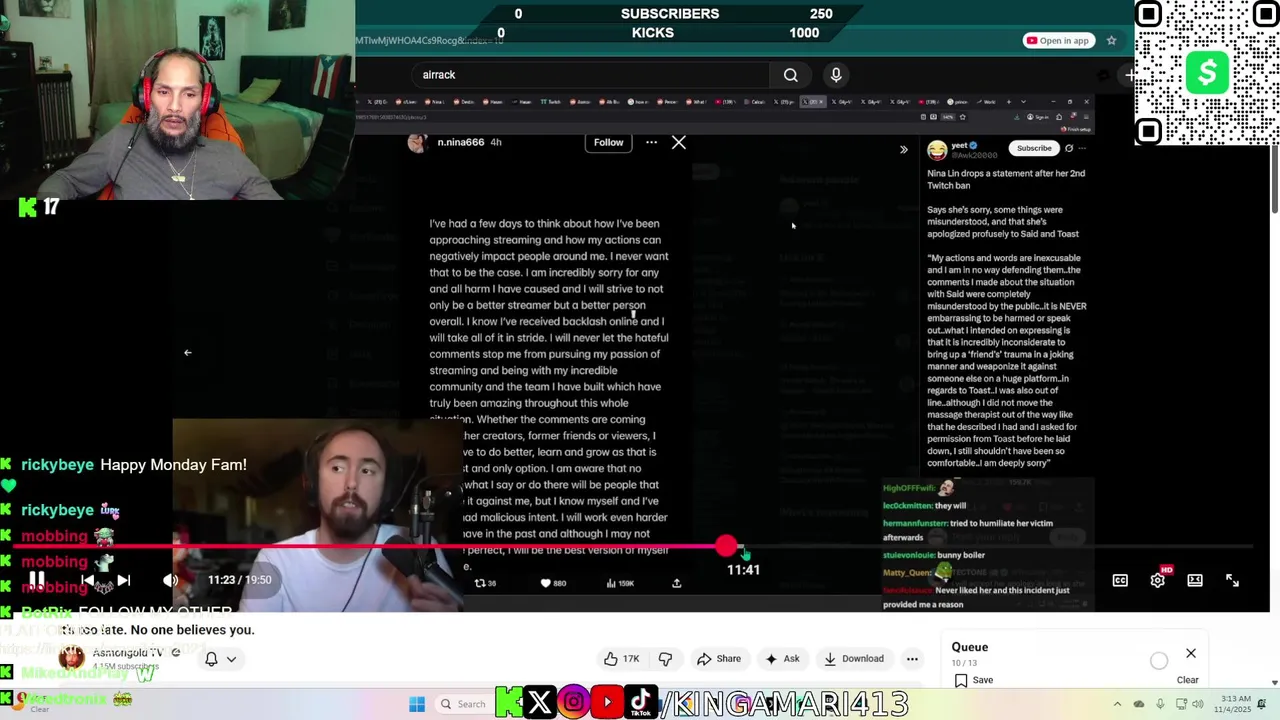The width and height of the screenshot is (1280, 720).
Task: Open more actions ellipsis below video
Action: click(912, 659)
